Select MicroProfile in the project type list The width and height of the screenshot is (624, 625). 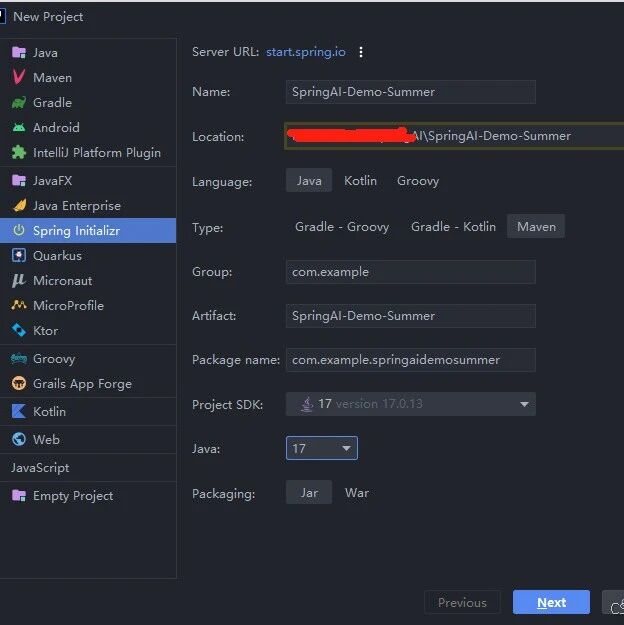(88, 306)
